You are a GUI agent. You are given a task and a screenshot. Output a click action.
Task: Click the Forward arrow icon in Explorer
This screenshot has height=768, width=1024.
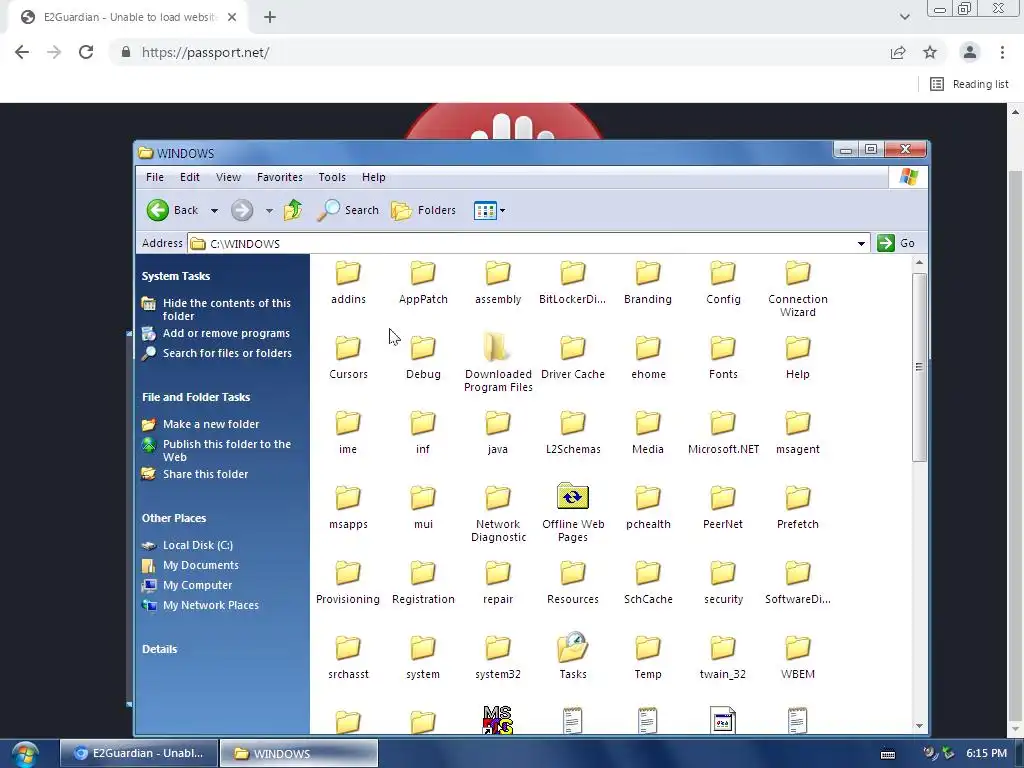click(242, 210)
